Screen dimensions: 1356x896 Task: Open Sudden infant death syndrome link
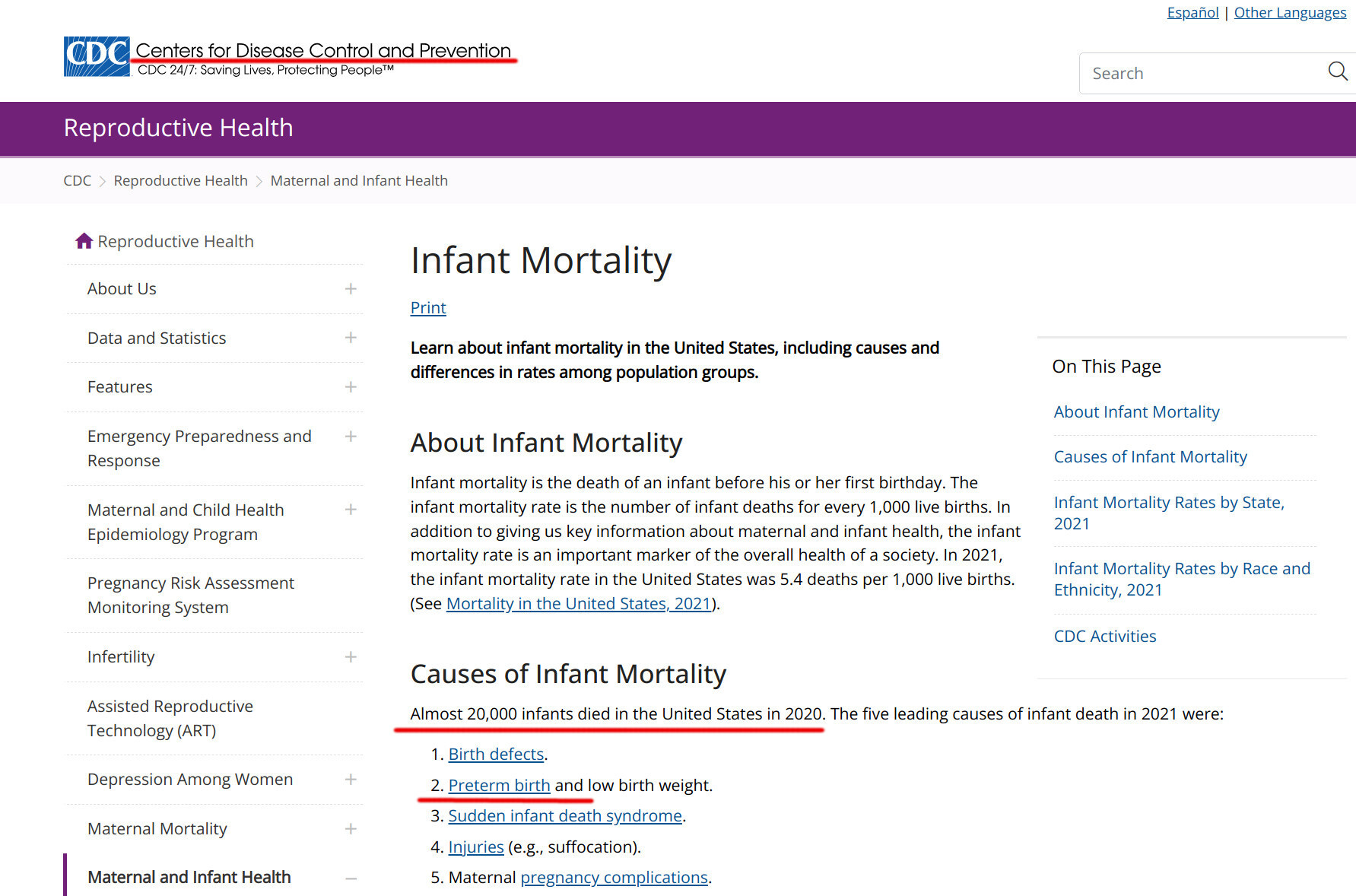coord(565,816)
